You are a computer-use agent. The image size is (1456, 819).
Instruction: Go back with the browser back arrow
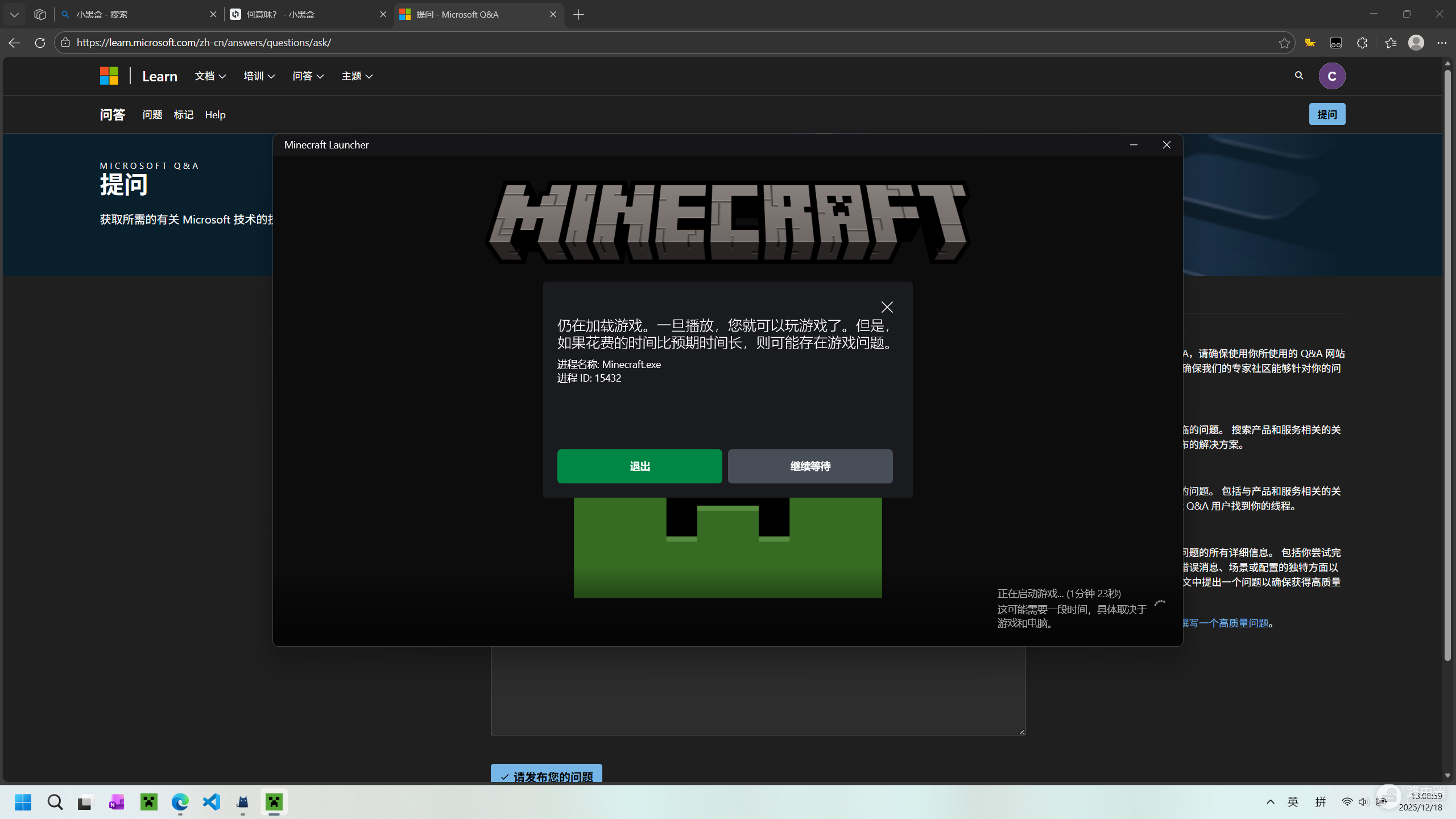[14, 43]
